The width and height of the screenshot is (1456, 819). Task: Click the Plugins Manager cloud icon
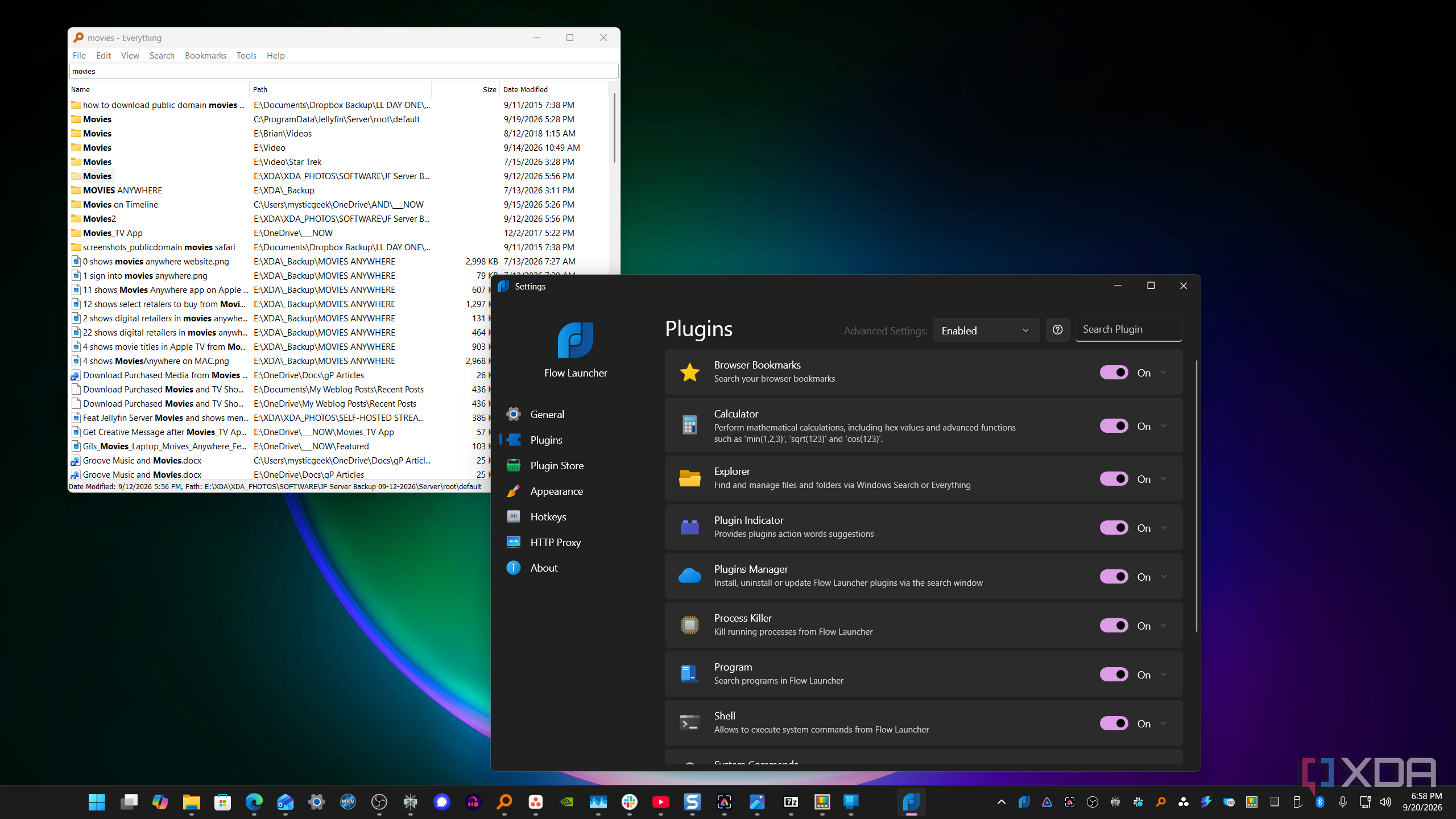pyautogui.click(x=689, y=576)
